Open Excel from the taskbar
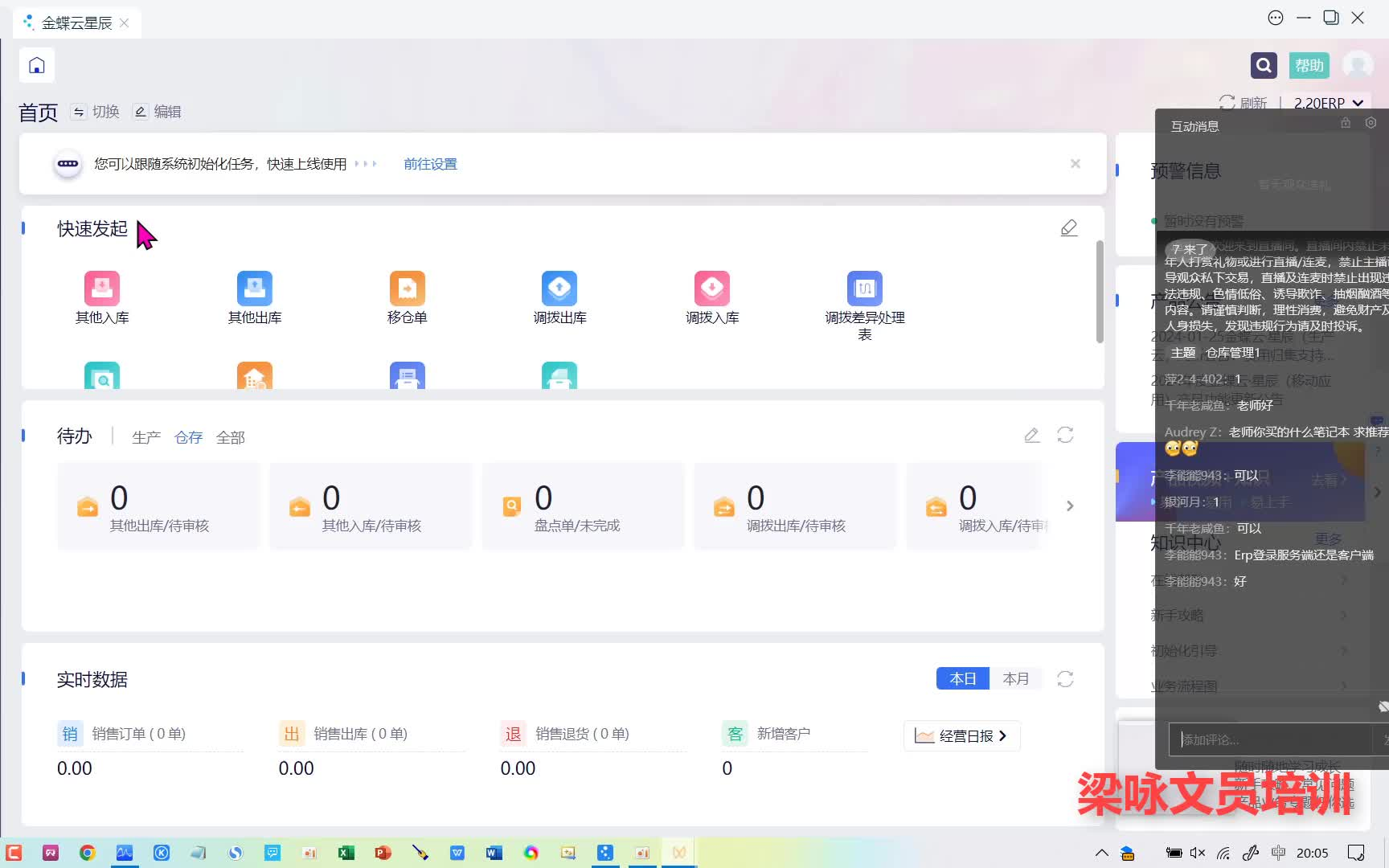Viewport: 1389px width, 868px height. [x=346, y=853]
